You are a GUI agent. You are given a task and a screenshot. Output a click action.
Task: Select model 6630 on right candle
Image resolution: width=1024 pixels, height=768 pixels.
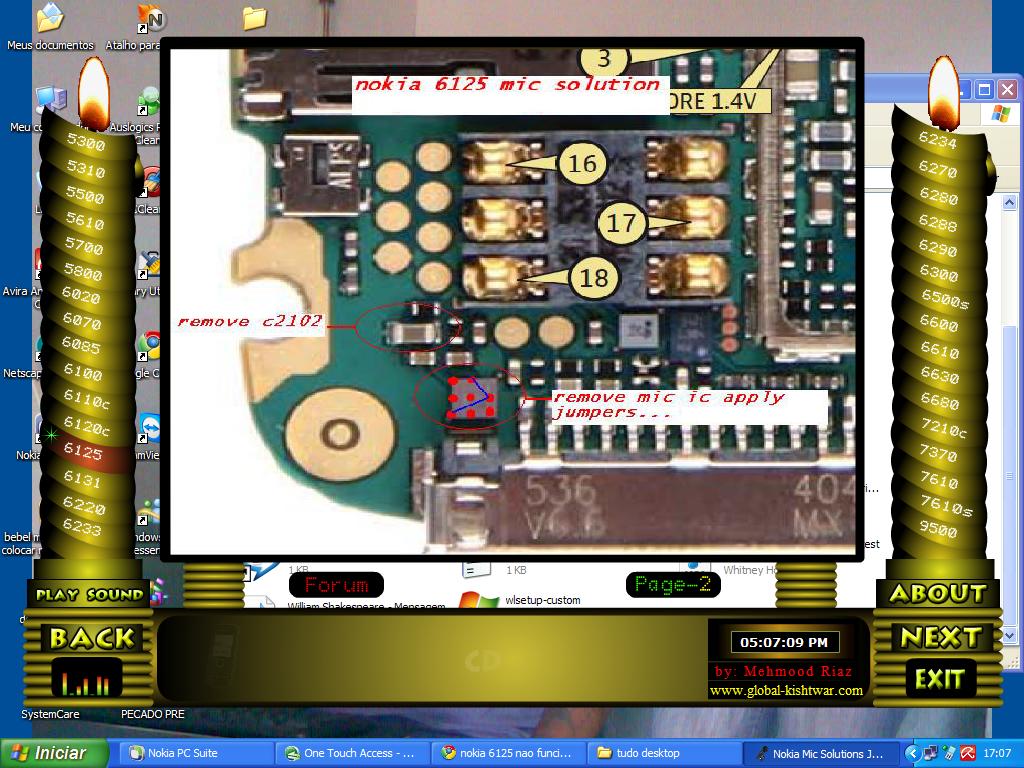tap(940, 376)
